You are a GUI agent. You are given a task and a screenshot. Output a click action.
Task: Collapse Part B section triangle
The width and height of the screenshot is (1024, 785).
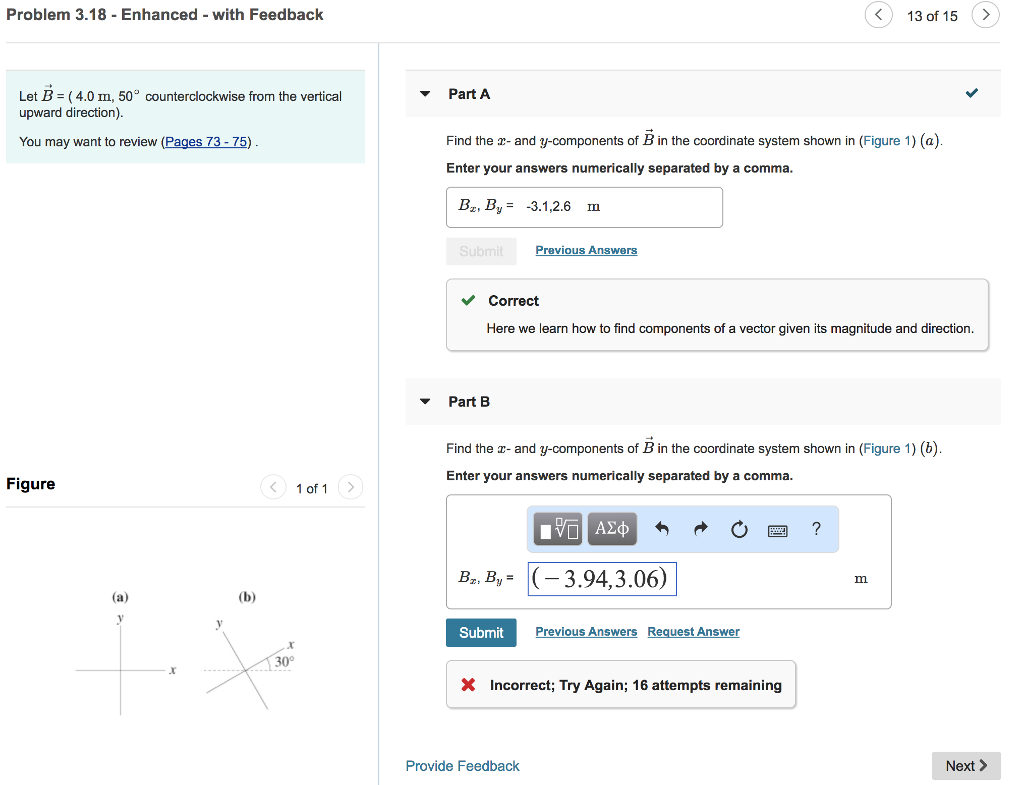[x=425, y=402]
